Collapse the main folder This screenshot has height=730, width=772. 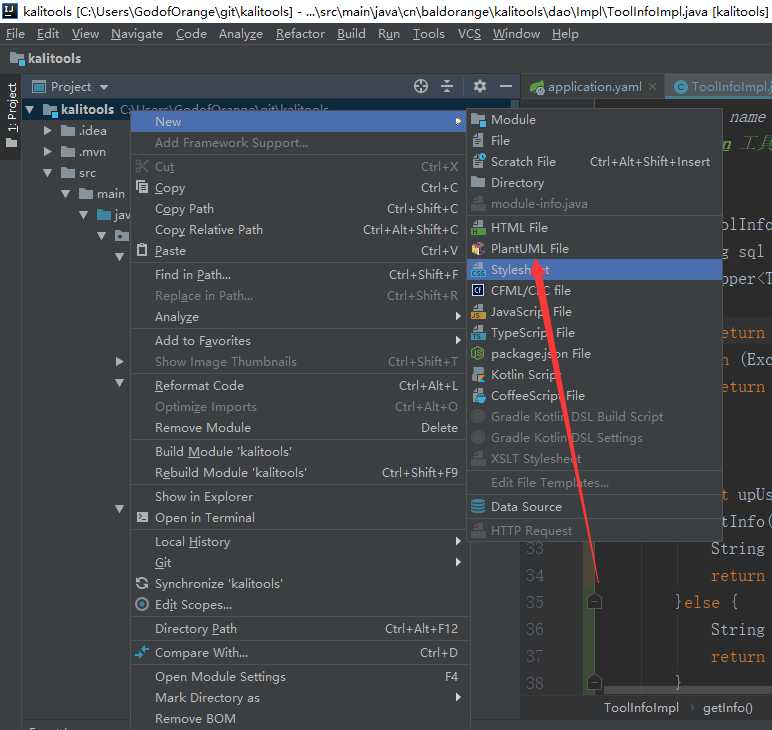[66, 194]
